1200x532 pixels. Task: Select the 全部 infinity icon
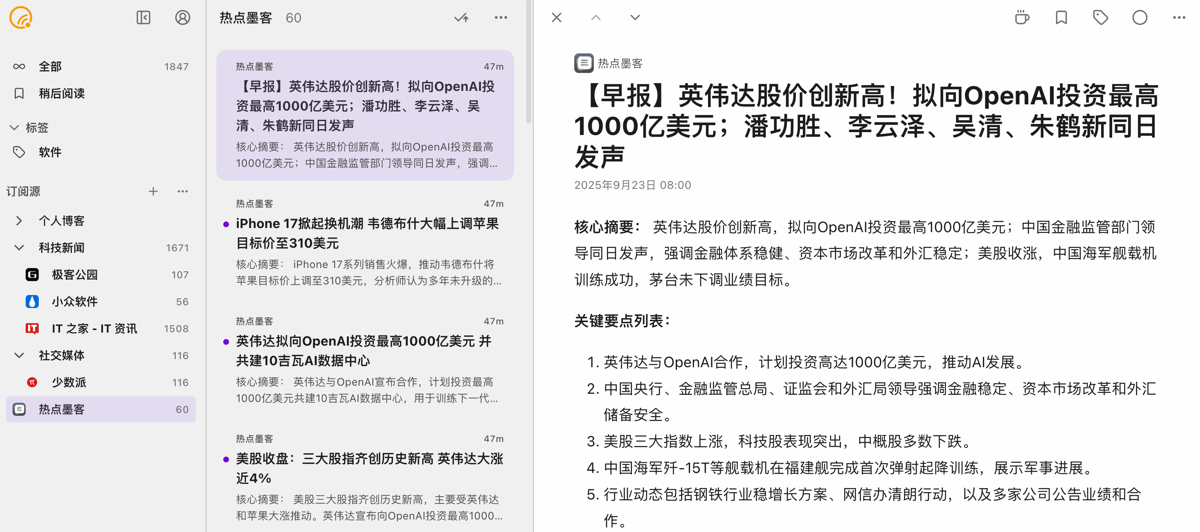[19, 66]
